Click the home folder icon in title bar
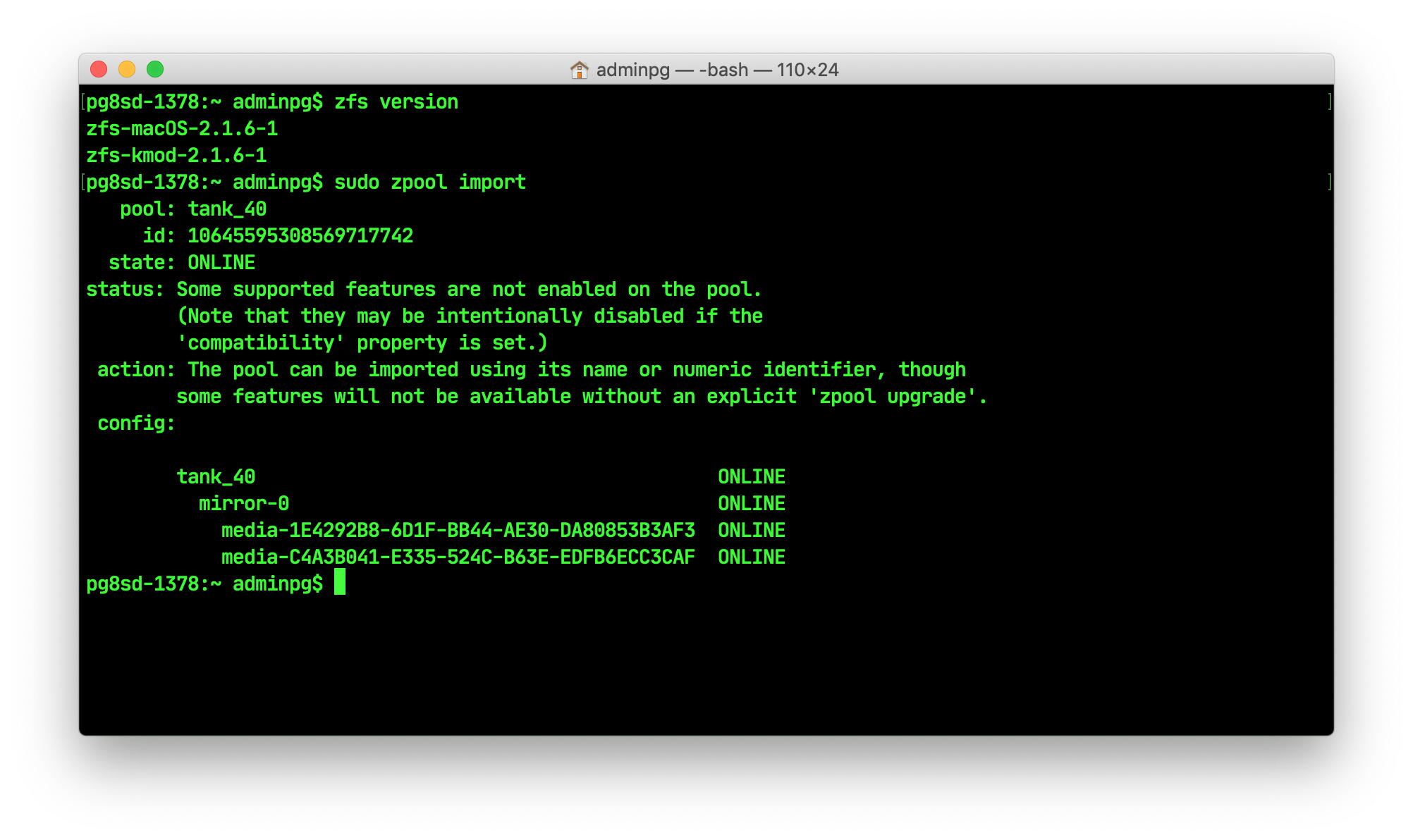Screen dimensions: 1413x840 click(x=579, y=70)
